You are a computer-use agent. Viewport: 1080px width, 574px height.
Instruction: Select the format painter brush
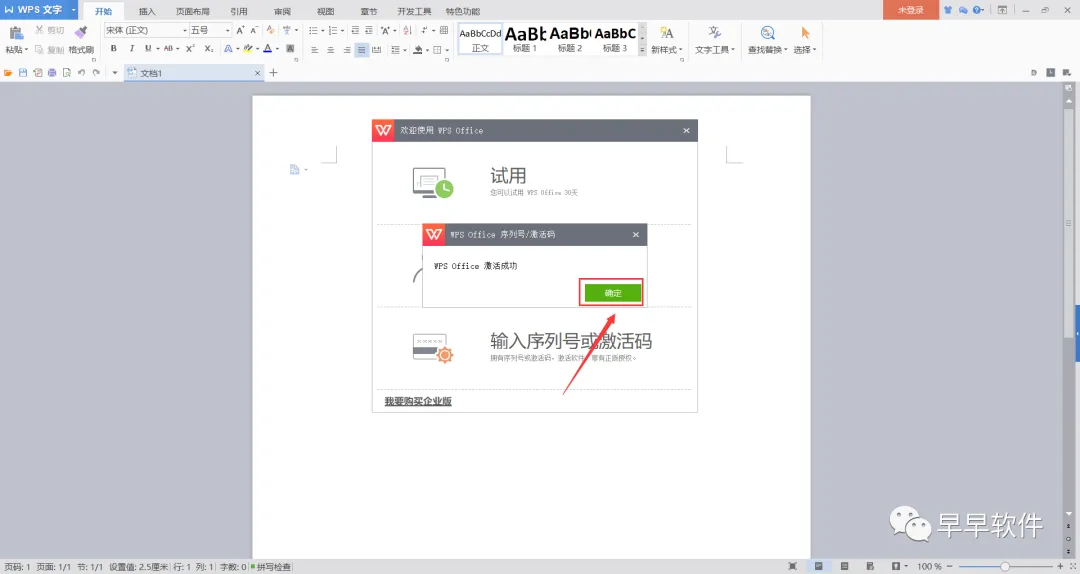81,32
